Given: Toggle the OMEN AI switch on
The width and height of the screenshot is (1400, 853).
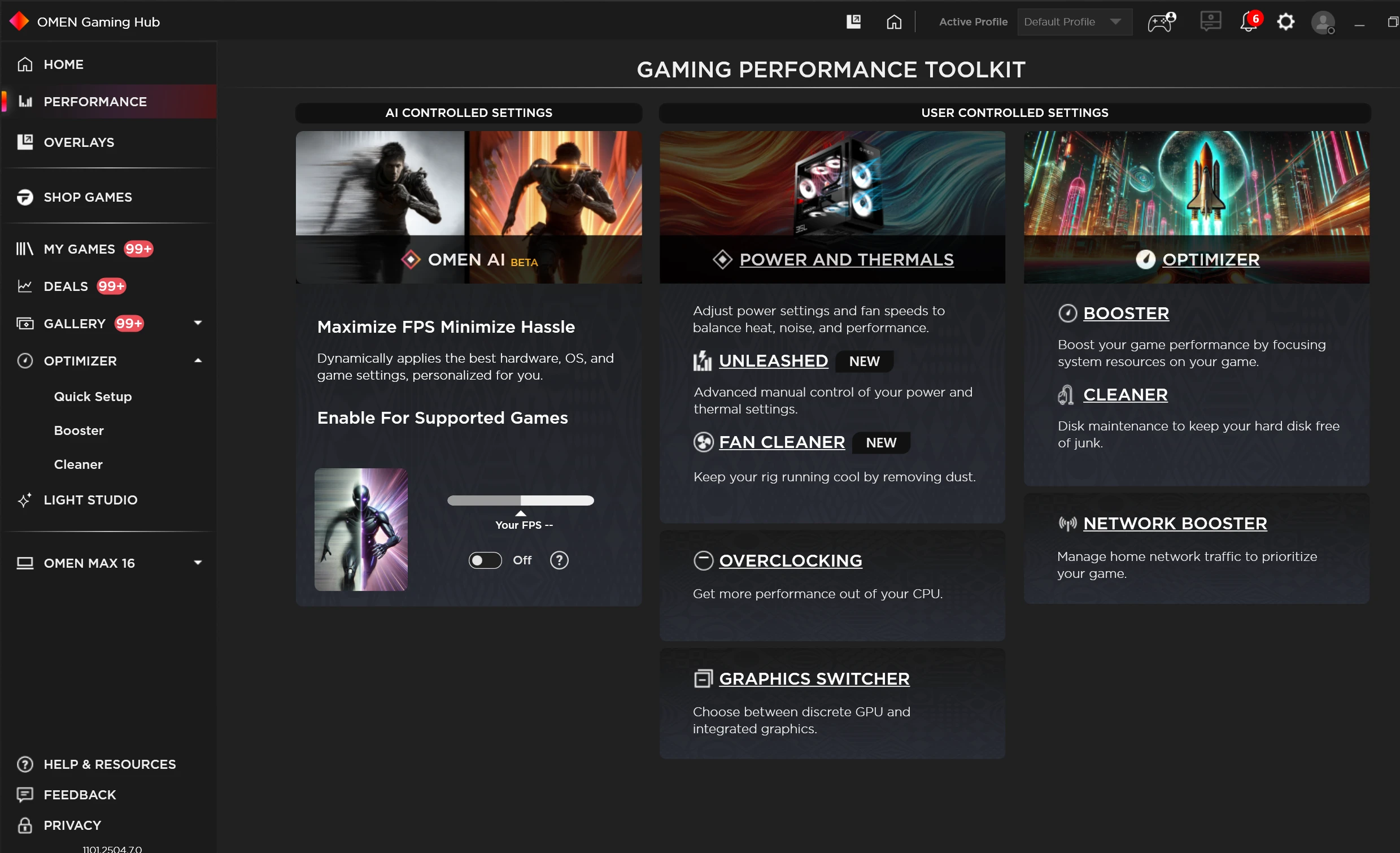Looking at the screenshot, I should [x=485, y=560].
